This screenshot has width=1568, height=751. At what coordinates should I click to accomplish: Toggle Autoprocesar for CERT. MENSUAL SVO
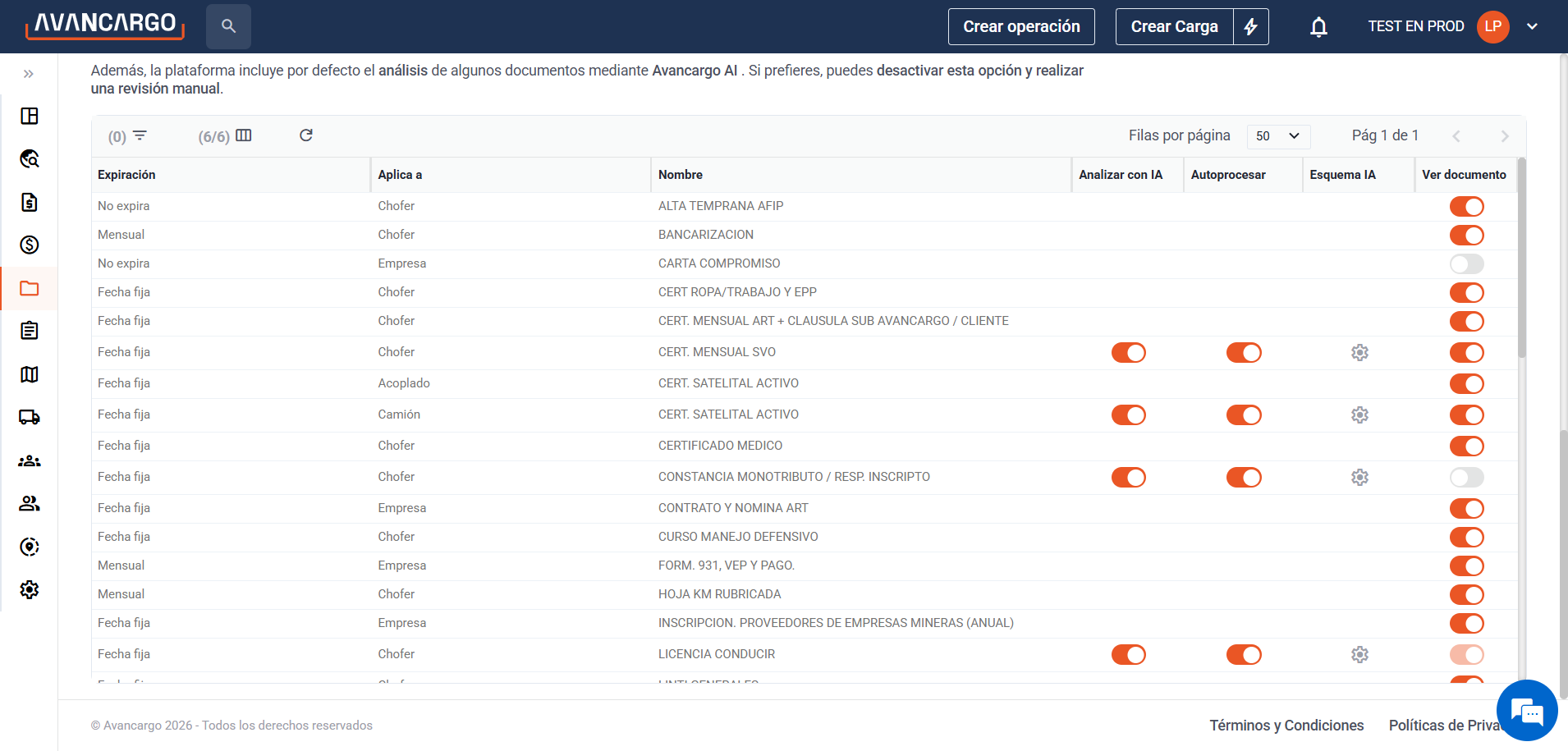pyautogui.click(x=1244, y=352)
